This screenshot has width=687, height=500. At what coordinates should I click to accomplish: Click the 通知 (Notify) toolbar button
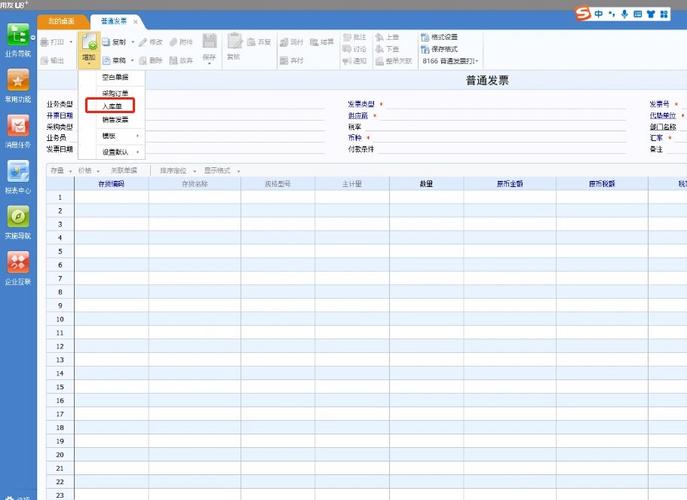(354, 61)
